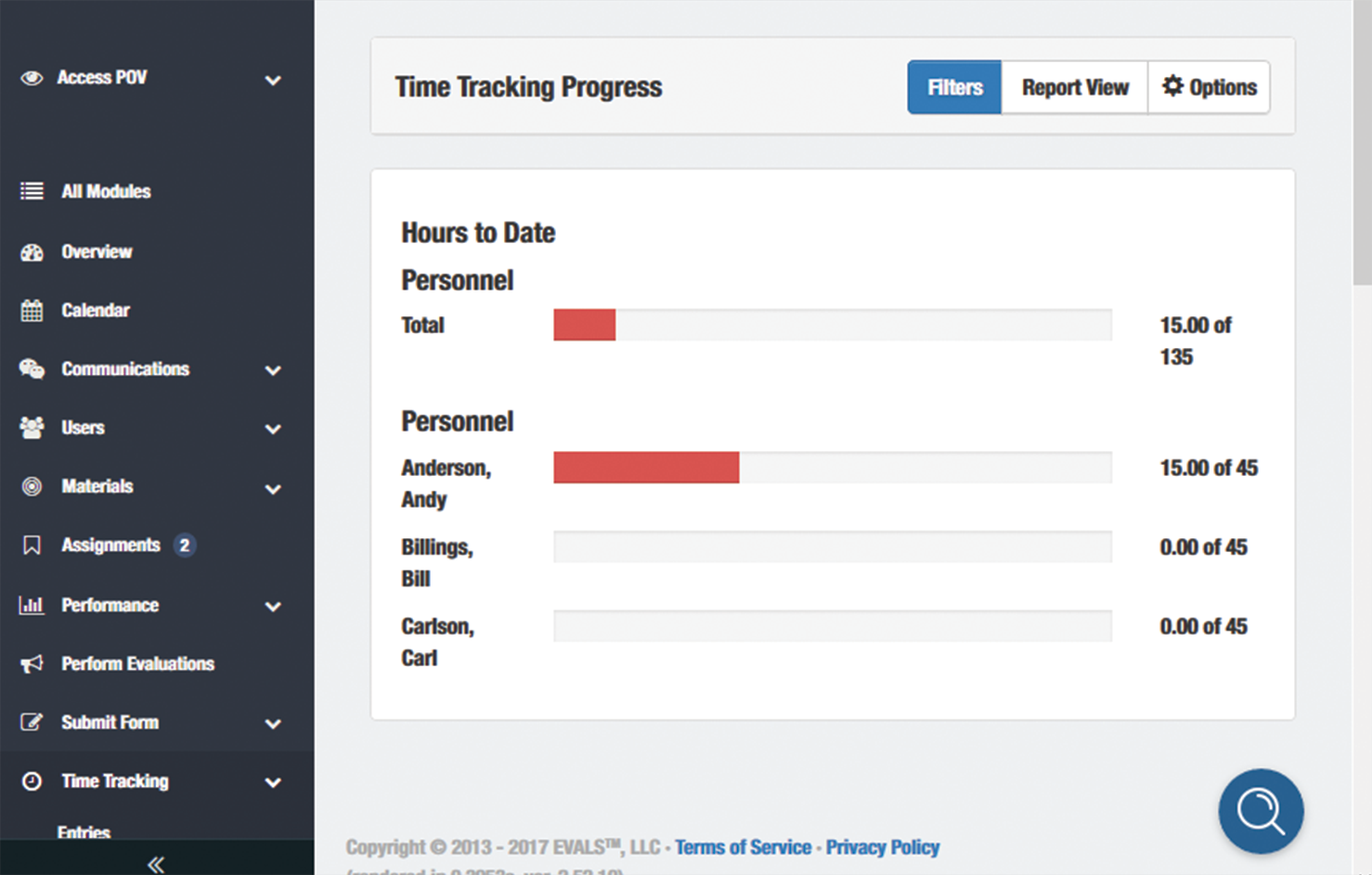
Task: Expand the Performance menu arrow
Action: point(273,607)
